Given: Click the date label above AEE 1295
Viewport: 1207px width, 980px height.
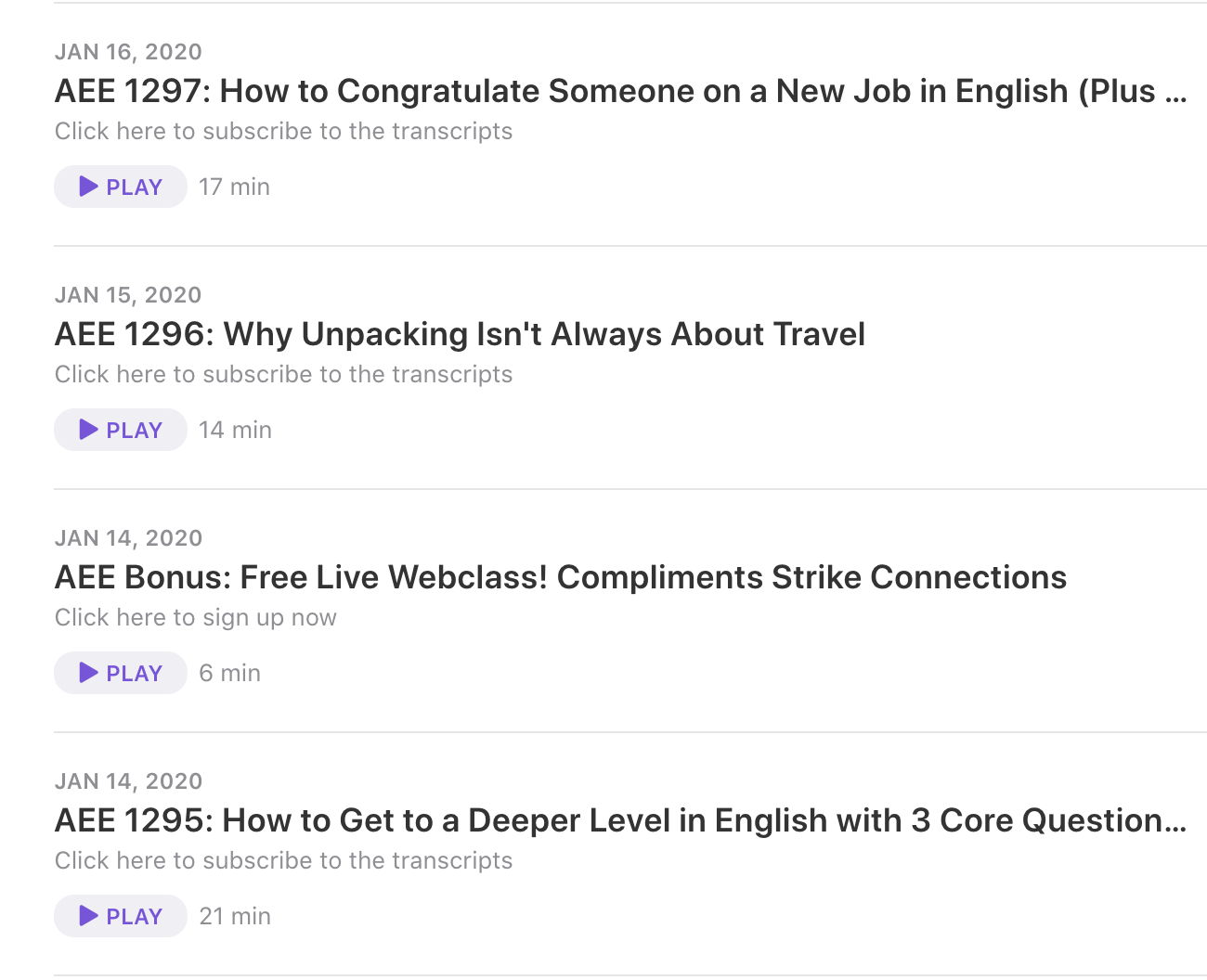Looking at the screenshot, I should (x=128, y=781).
